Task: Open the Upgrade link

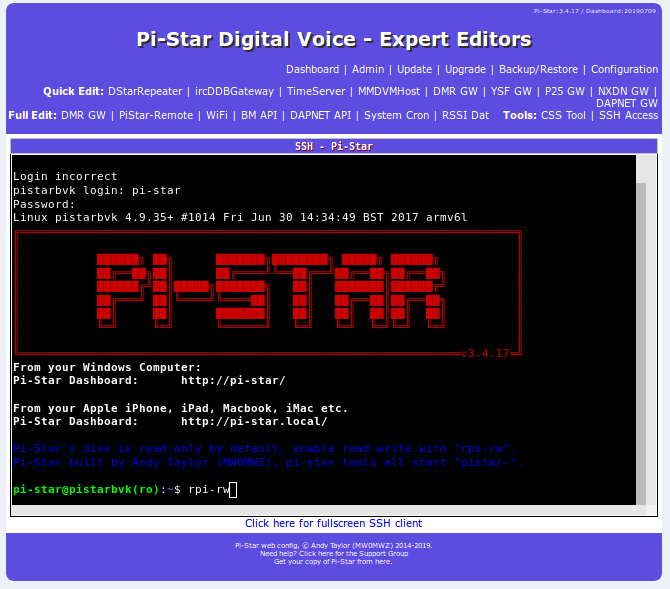Action: point(465,69)
